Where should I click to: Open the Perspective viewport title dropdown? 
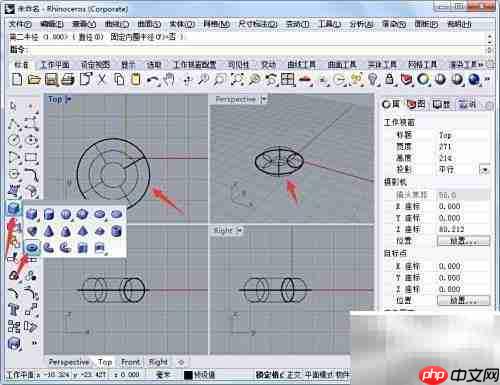tap(264, 99)
